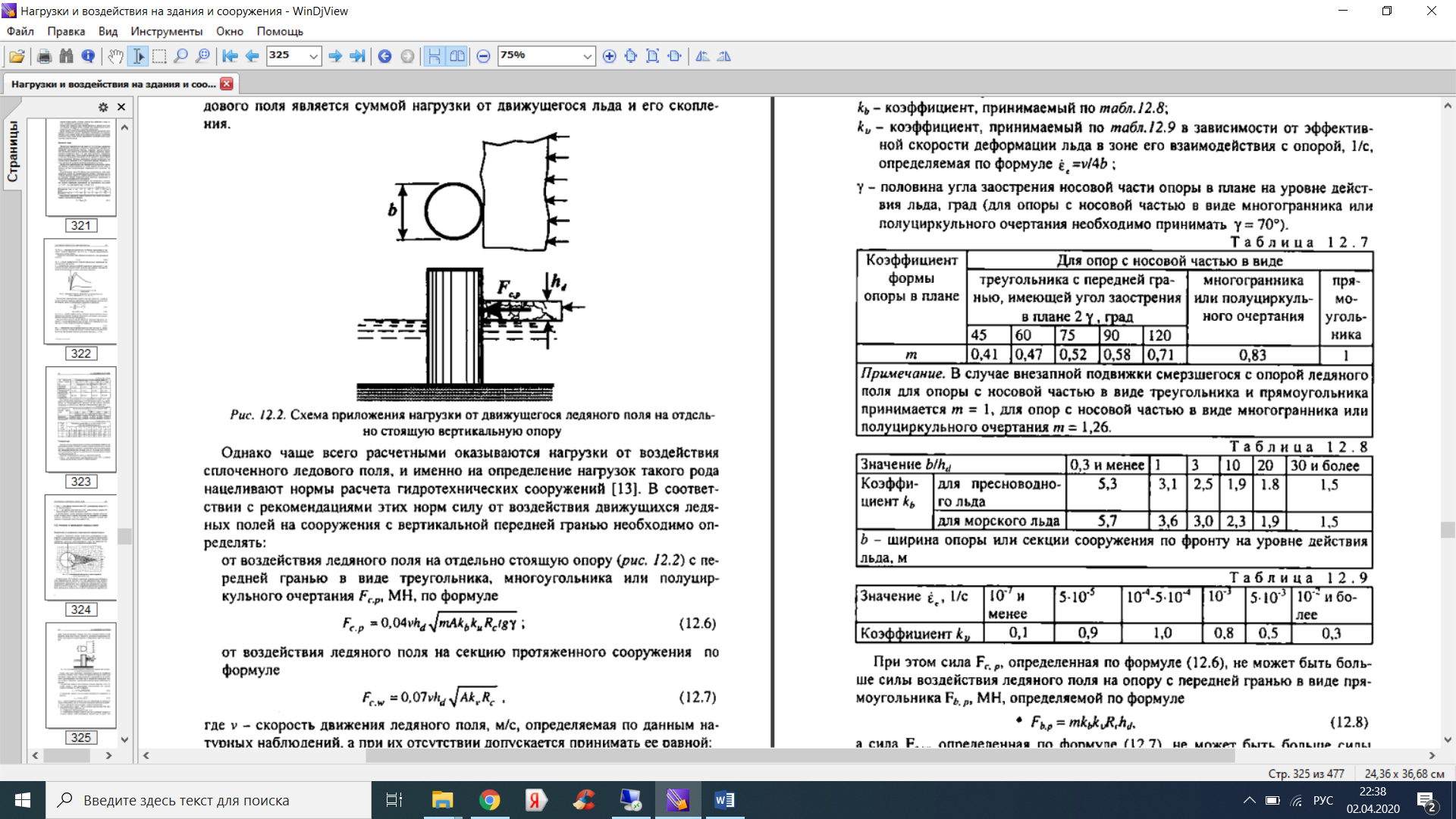Go to the first page
The height and width of the screenshot is (819, 1456).
[x=230, y=56]
